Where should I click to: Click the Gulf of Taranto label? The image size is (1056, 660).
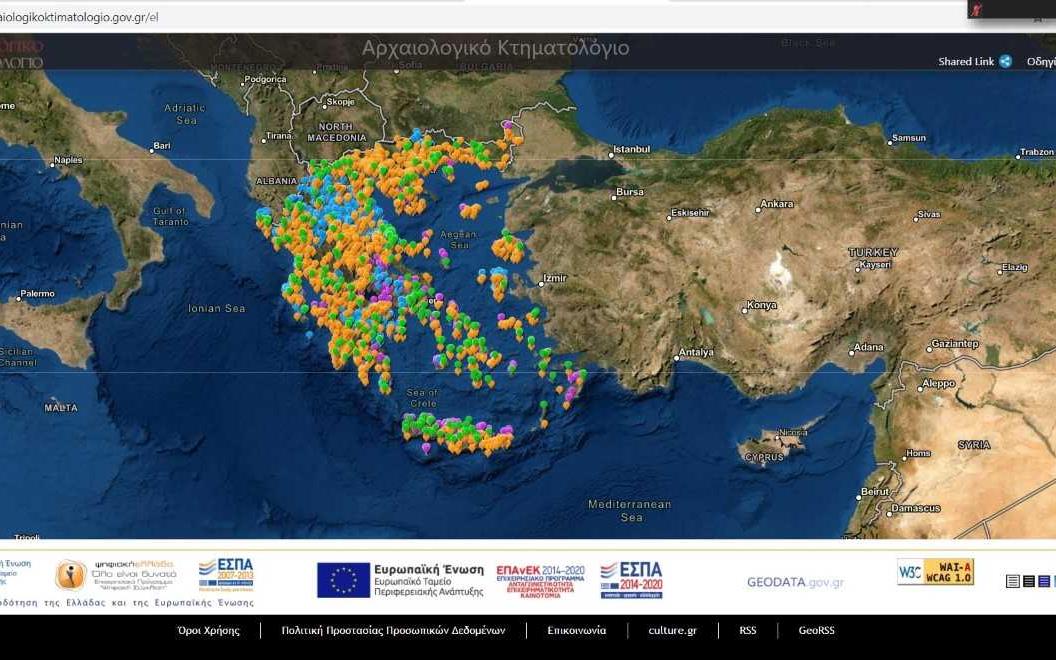pos(170,216)
